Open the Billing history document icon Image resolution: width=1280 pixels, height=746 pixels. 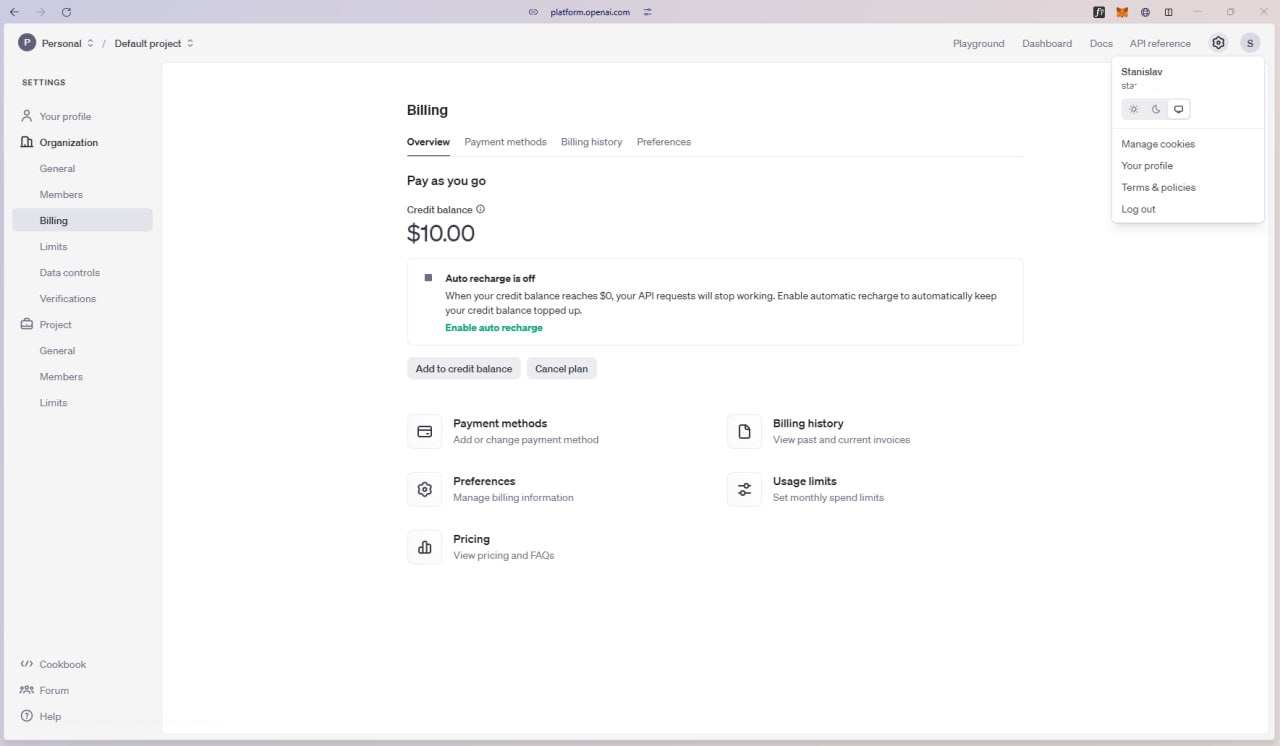tap(744, 432)
